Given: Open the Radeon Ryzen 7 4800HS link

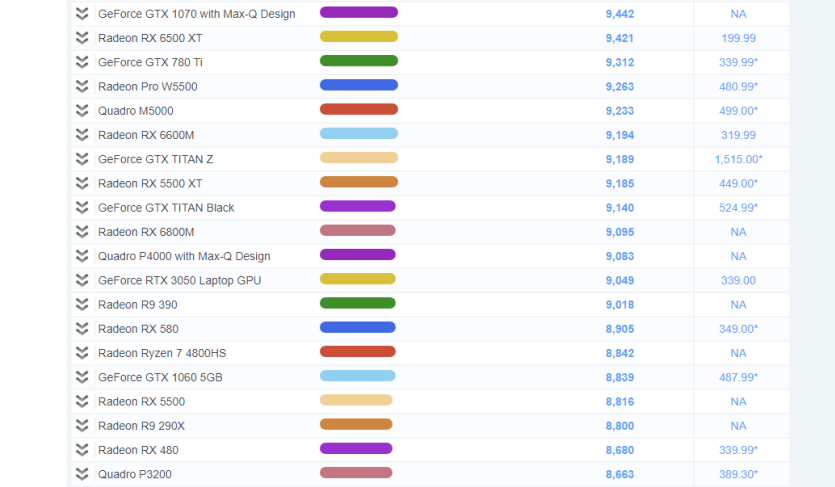Looking at the screenshot, I should [x=162, y=353].
